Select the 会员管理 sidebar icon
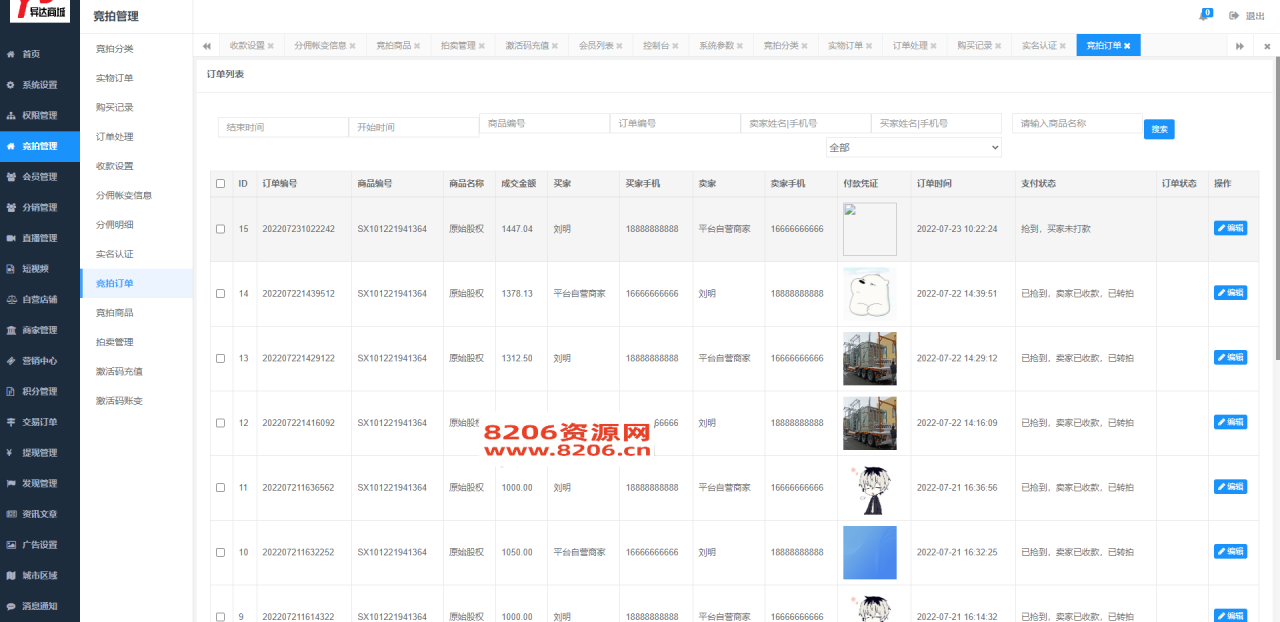Image resolution: width=1280 pixels, height=622 pixels. [12, 176]
